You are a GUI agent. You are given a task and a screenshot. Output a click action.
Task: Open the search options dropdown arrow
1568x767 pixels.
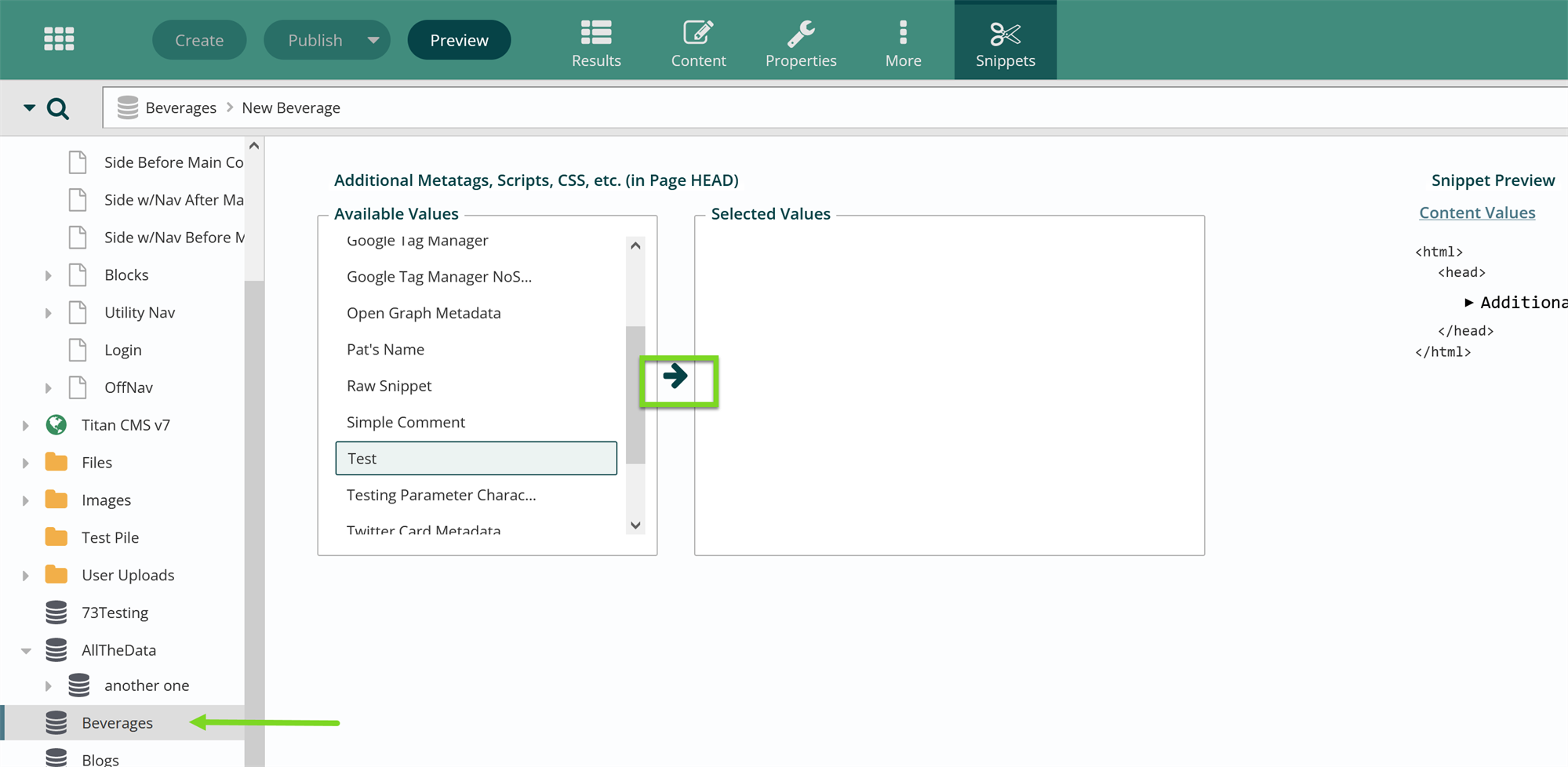point(29,107)
